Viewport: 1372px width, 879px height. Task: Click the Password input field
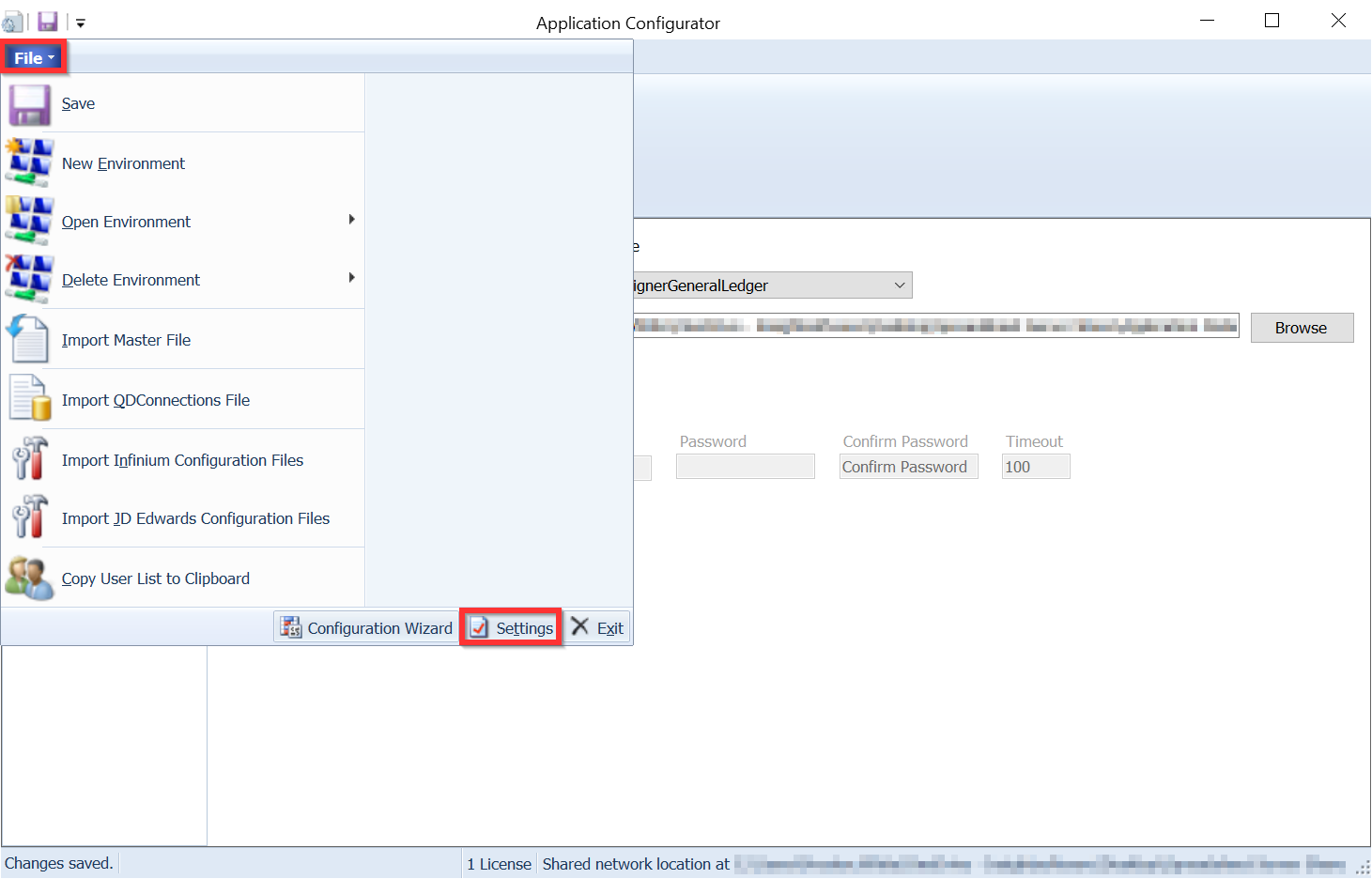746,467
